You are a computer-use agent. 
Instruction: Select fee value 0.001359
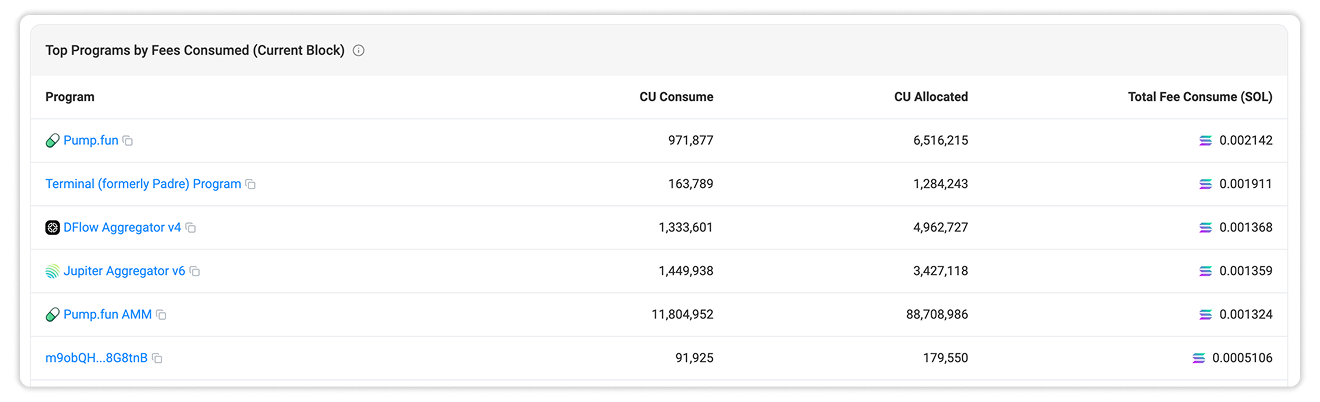coord(1246,271)
